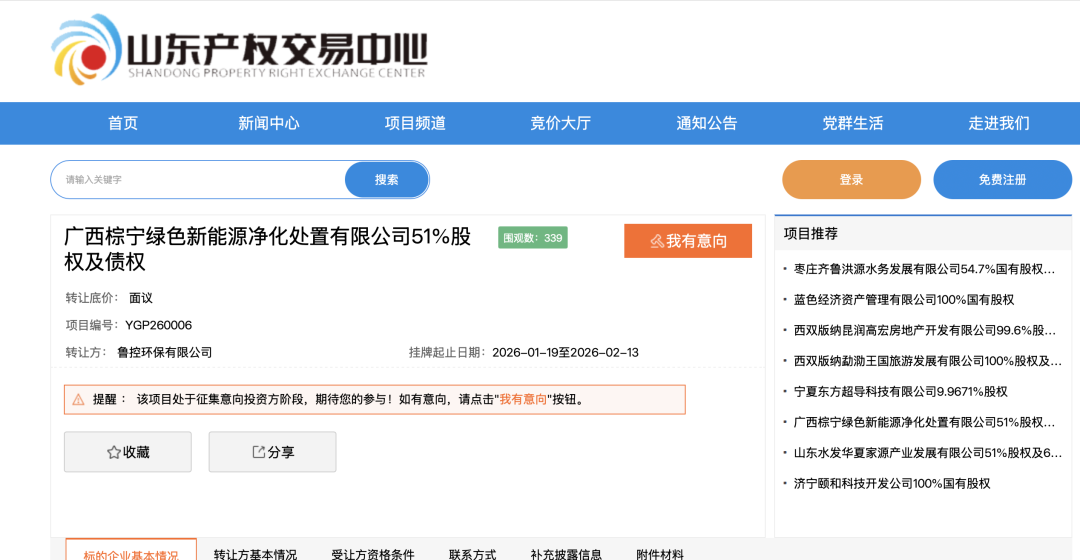Click the warning triangle icon in 提醒 banner
Viewport: 1080px width, 560px height.
click(x=79, y=400)
